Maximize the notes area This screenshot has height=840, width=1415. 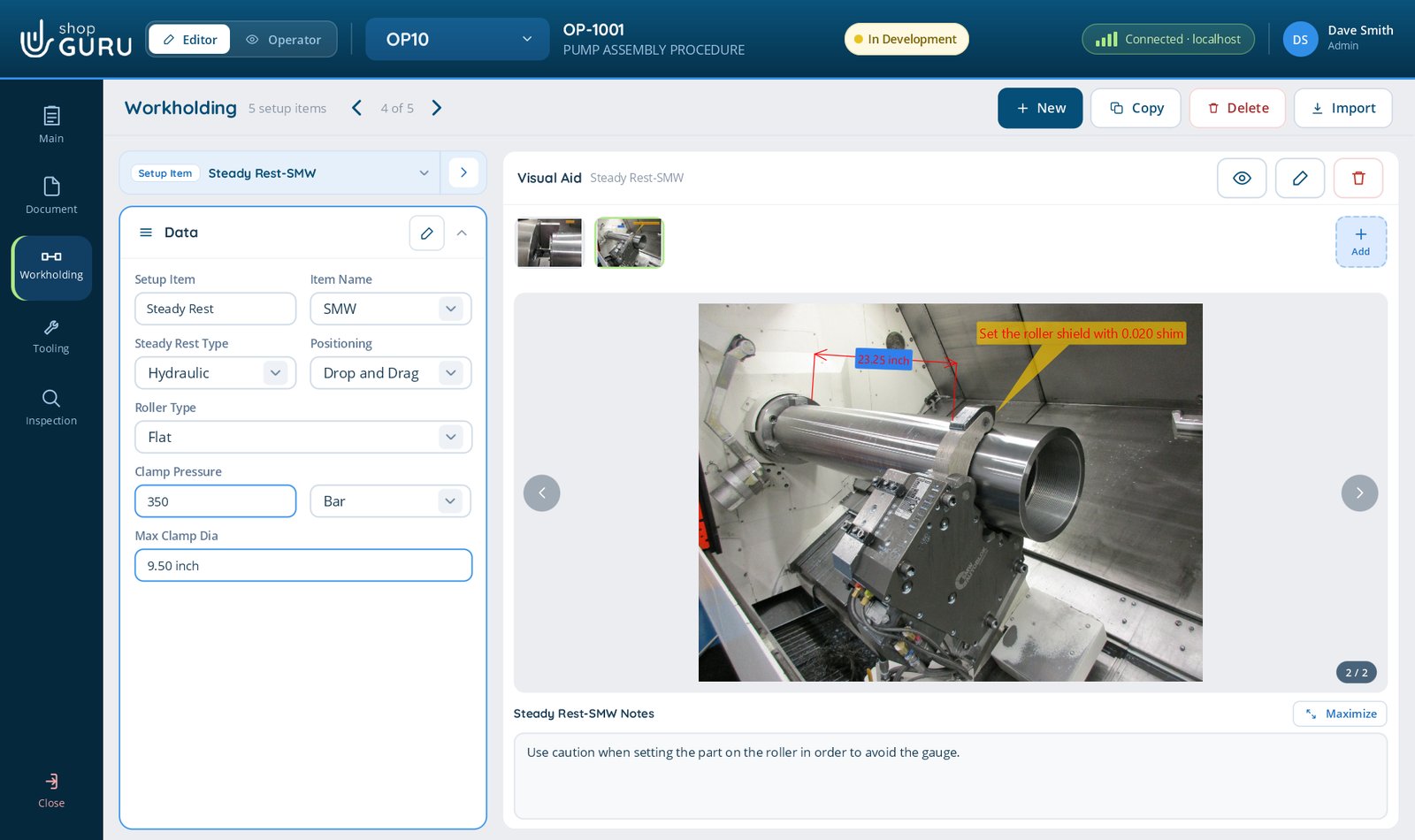click(1340, 714)
